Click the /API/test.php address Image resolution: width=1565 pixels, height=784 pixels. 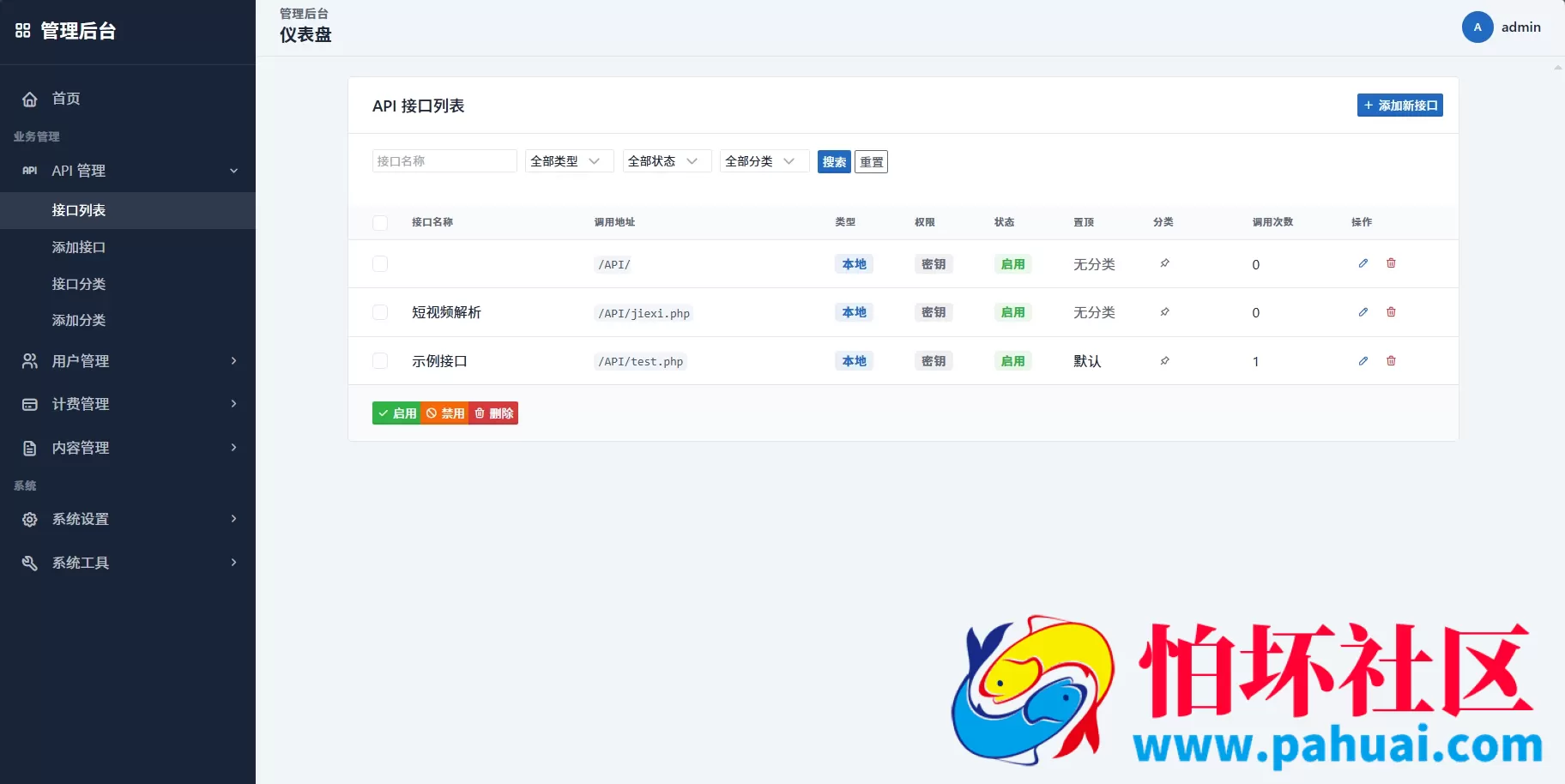641,361
